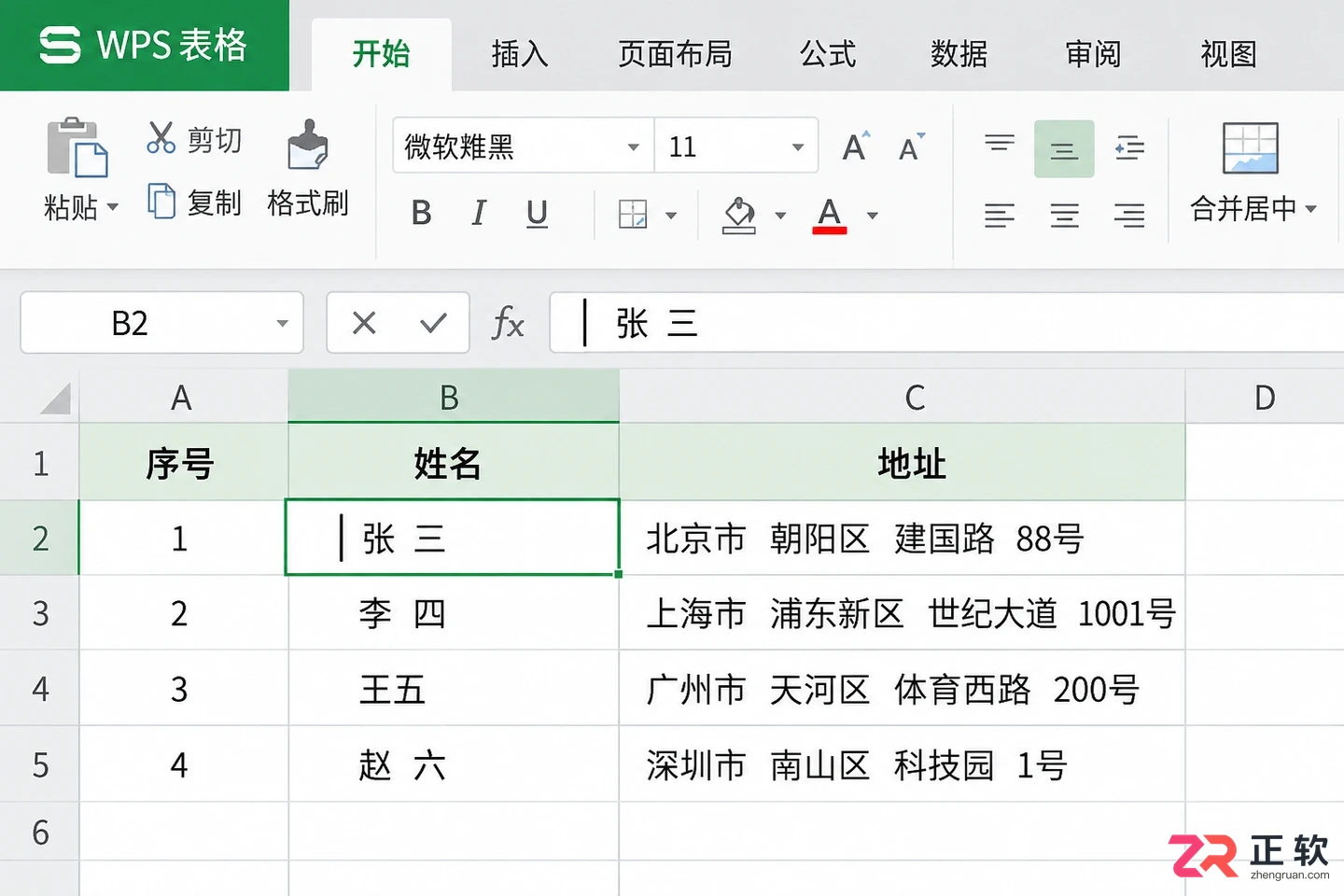Click the 剪切 text button
This screenshot has width=1344, height=896.
215,139
